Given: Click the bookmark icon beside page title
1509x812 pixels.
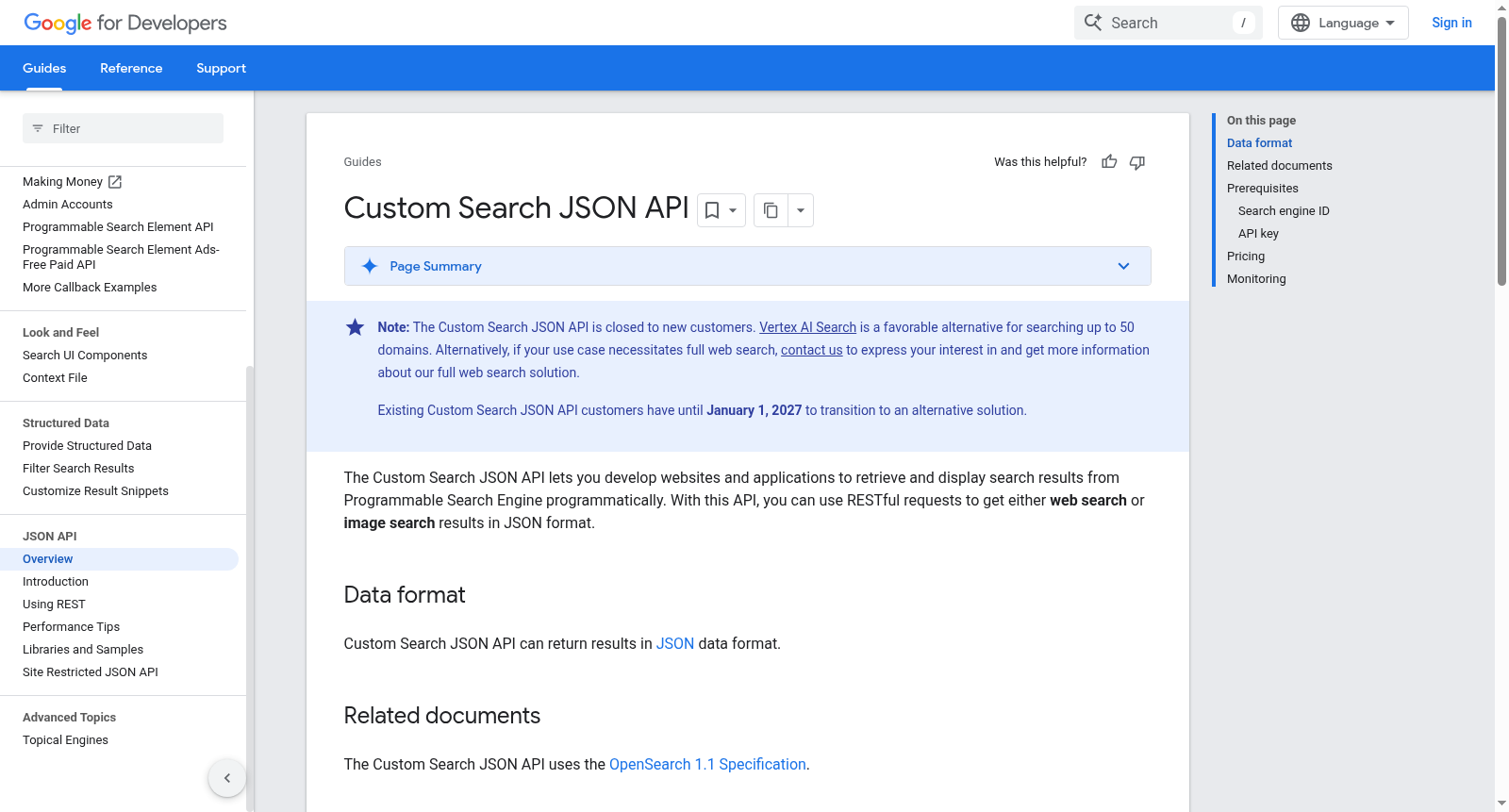Looking at the screenshot, I should tap(712, 210).
